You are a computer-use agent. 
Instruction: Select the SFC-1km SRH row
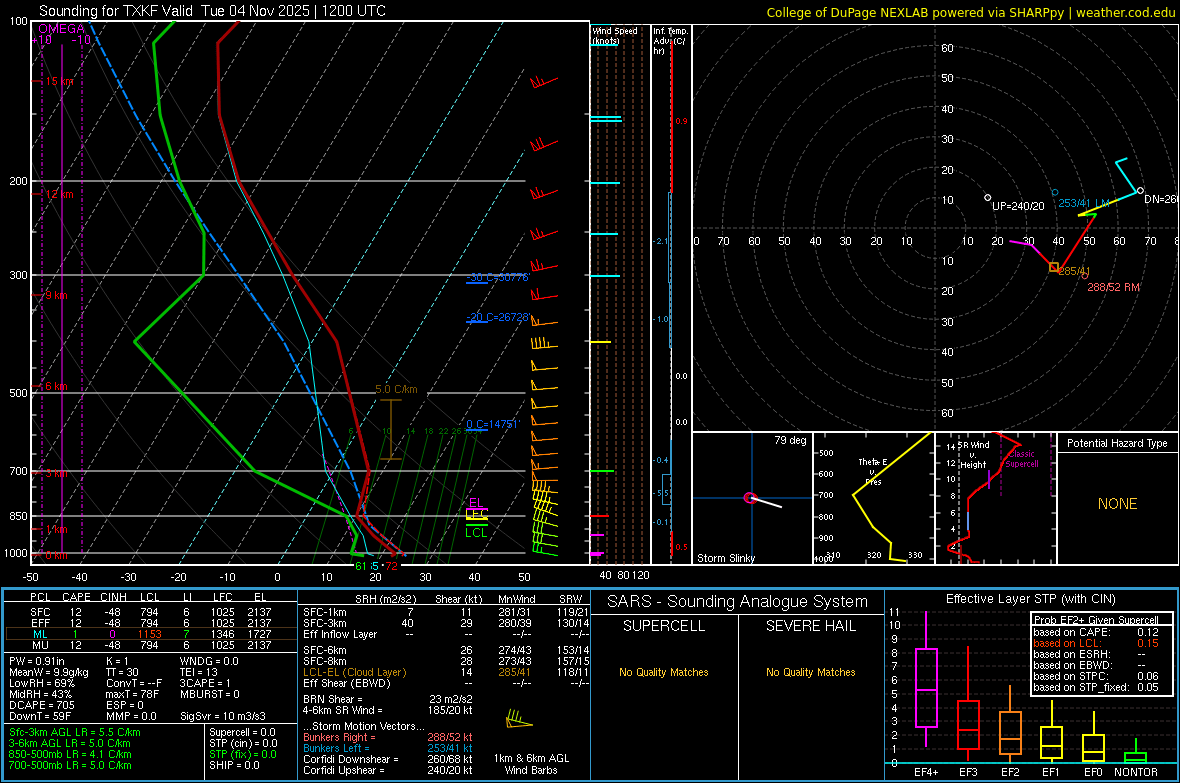pos(446,612)
